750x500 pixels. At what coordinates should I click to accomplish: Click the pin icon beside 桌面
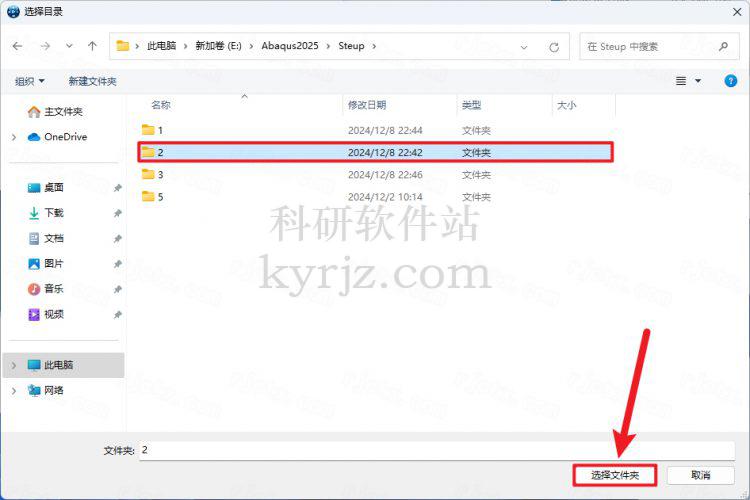pyautogui.click(x=117, y=188)
